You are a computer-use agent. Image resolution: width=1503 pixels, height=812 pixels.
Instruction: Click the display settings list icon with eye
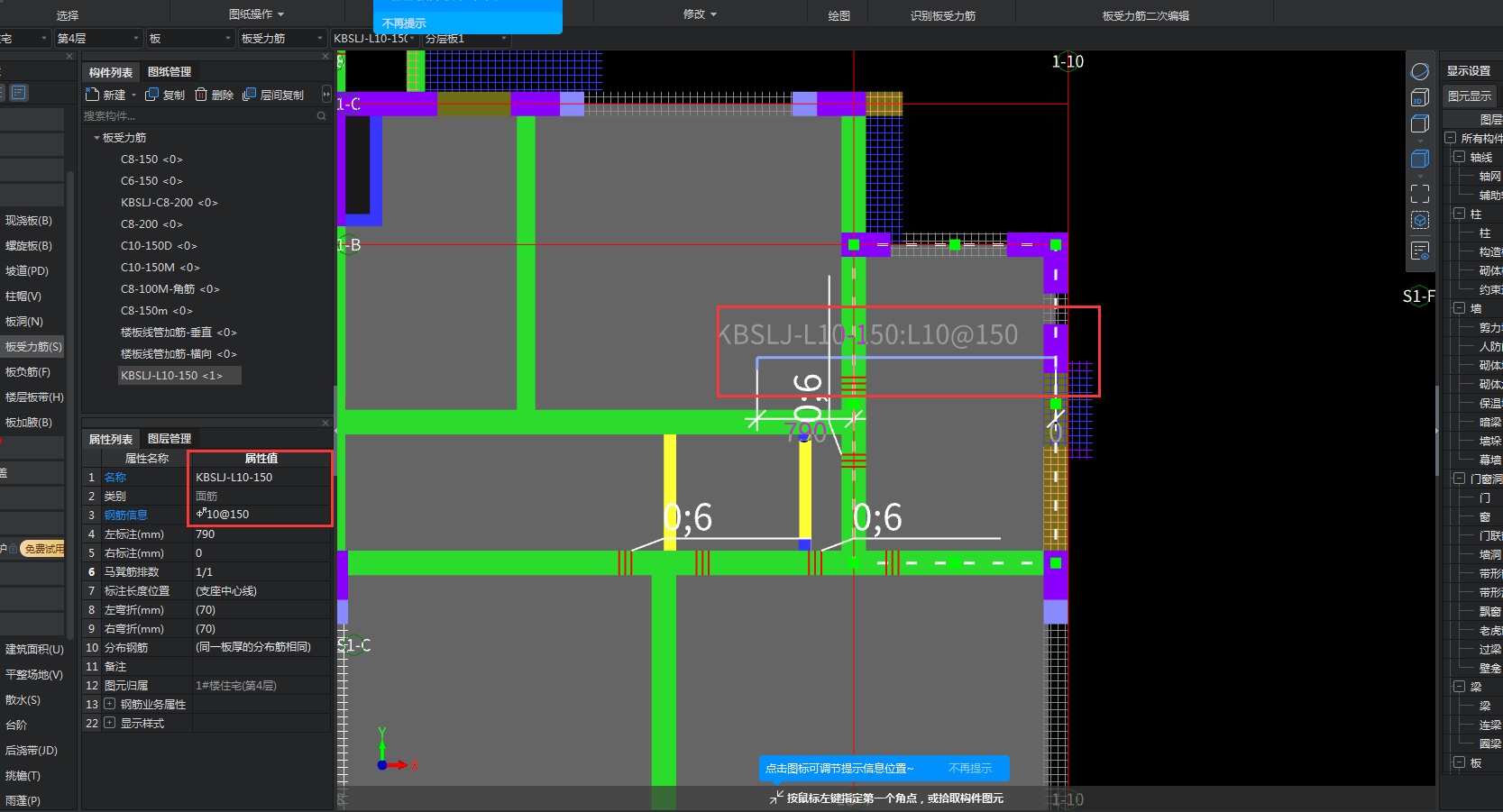point(1420,251)
